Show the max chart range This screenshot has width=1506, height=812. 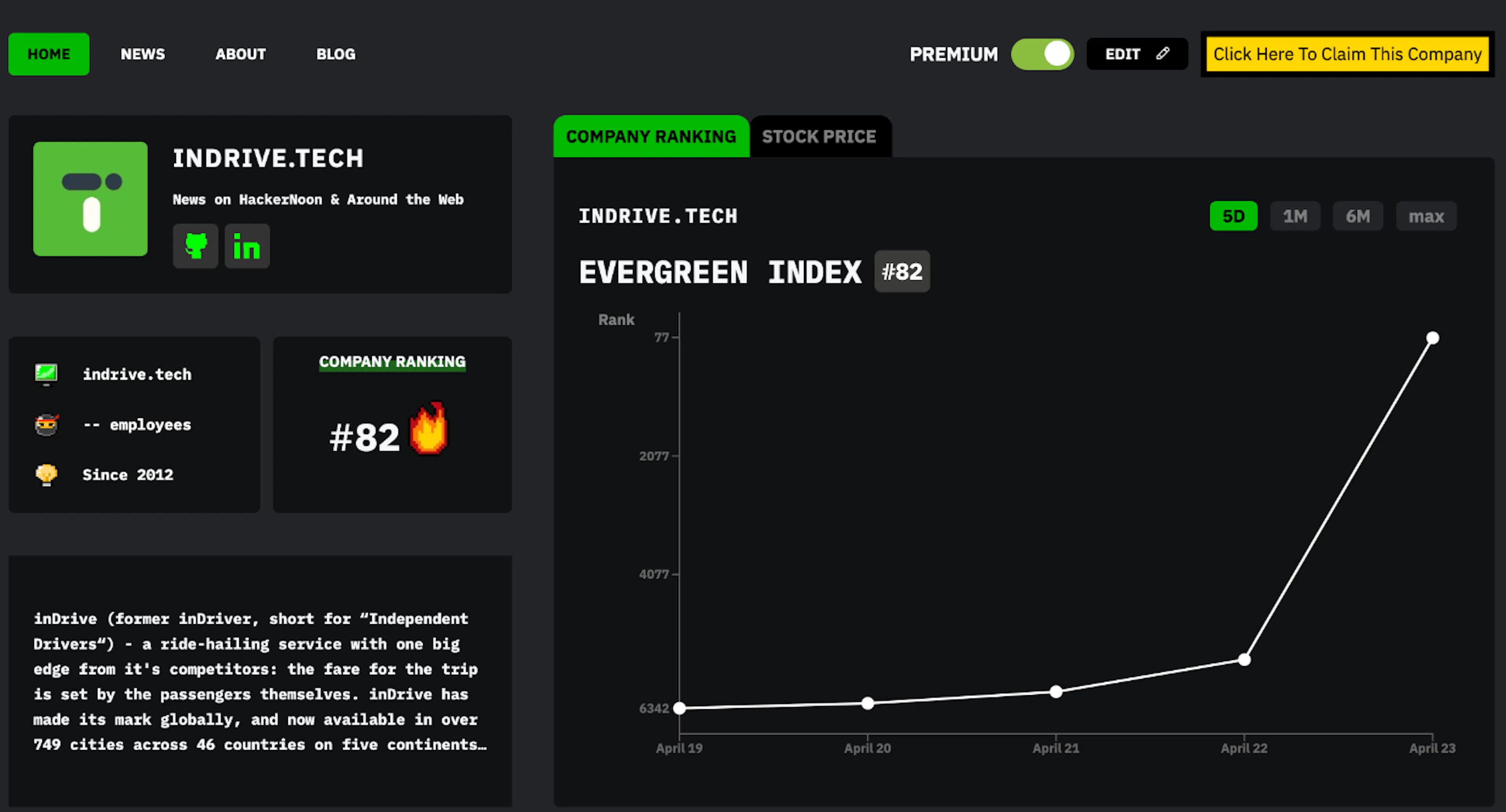[1426, 216]
